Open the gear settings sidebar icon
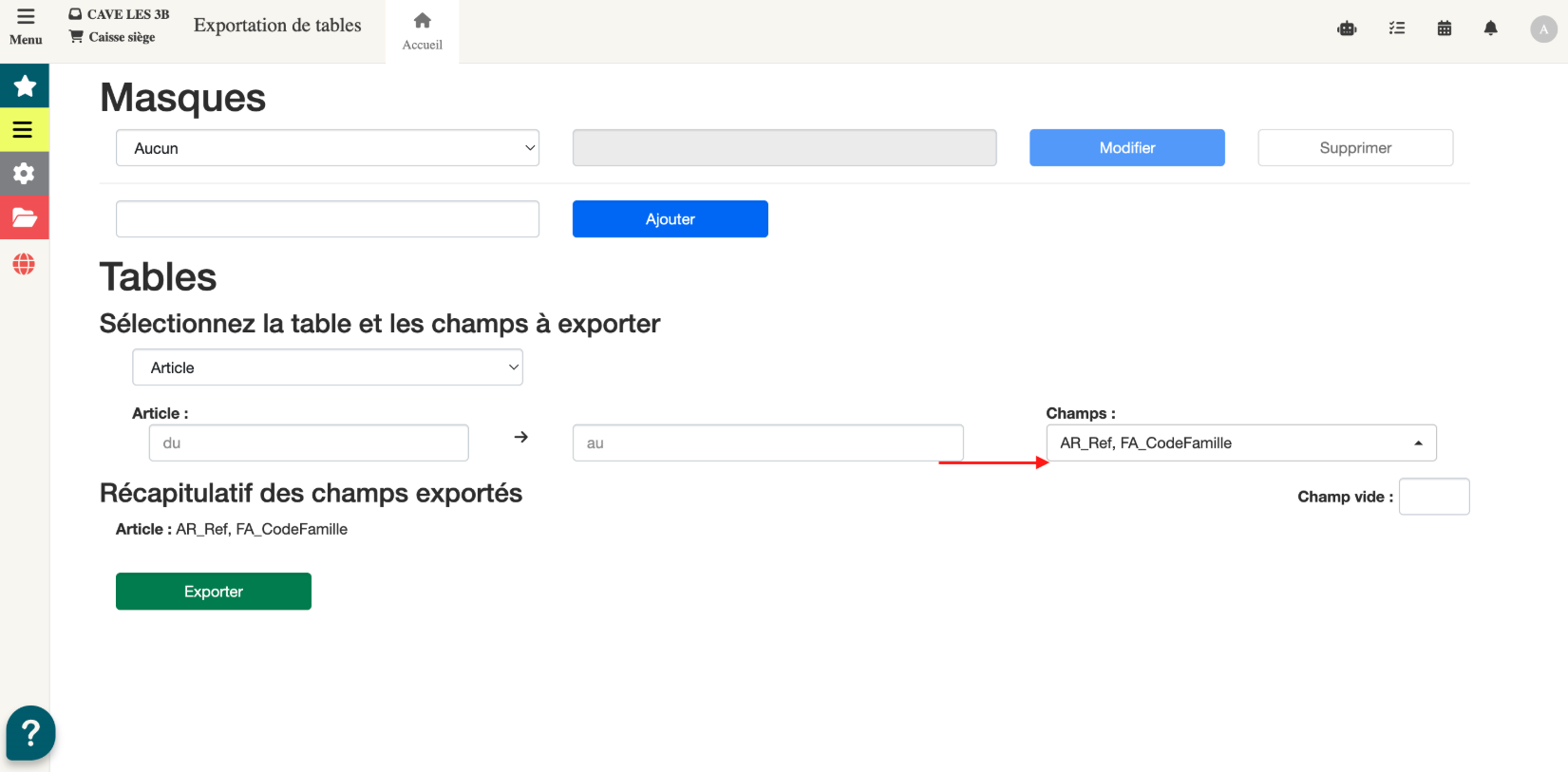Viewport: 1568px width, 772px height. point(25,174)
